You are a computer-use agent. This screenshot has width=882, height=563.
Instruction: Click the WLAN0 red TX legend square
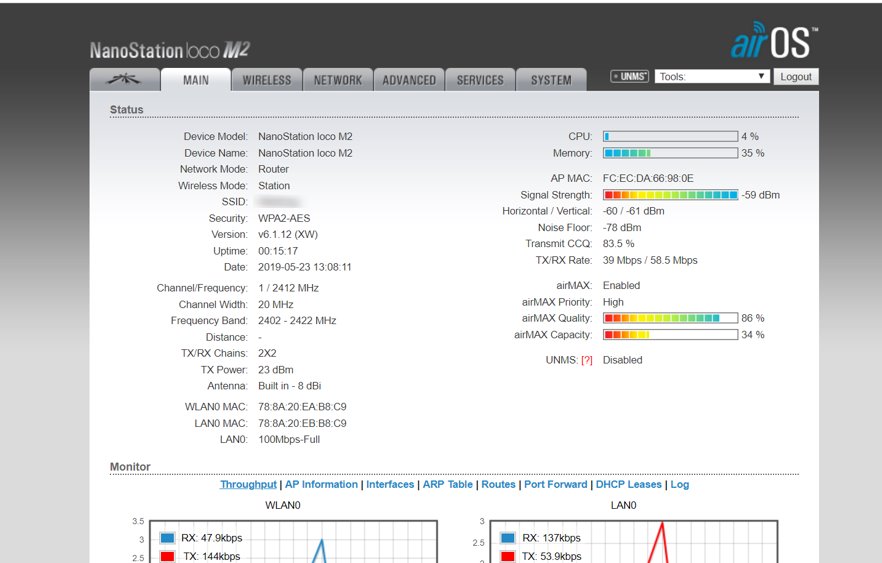click(167, 556)
